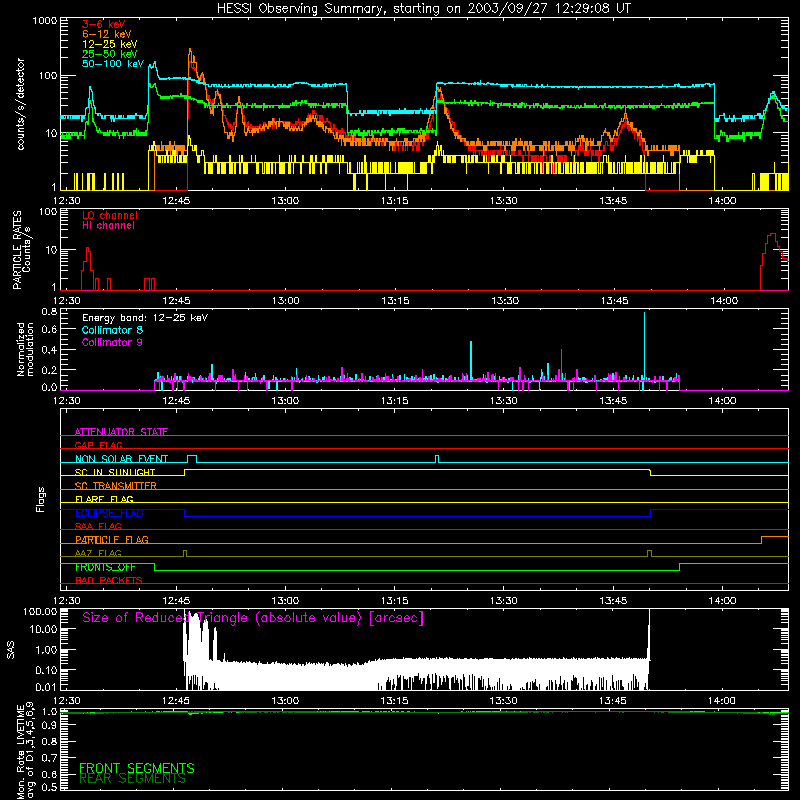Viewport: 800px width, 800px height.
Task: Click the REAR SEGMENTS legend label
Action: (x=132, y=779)
